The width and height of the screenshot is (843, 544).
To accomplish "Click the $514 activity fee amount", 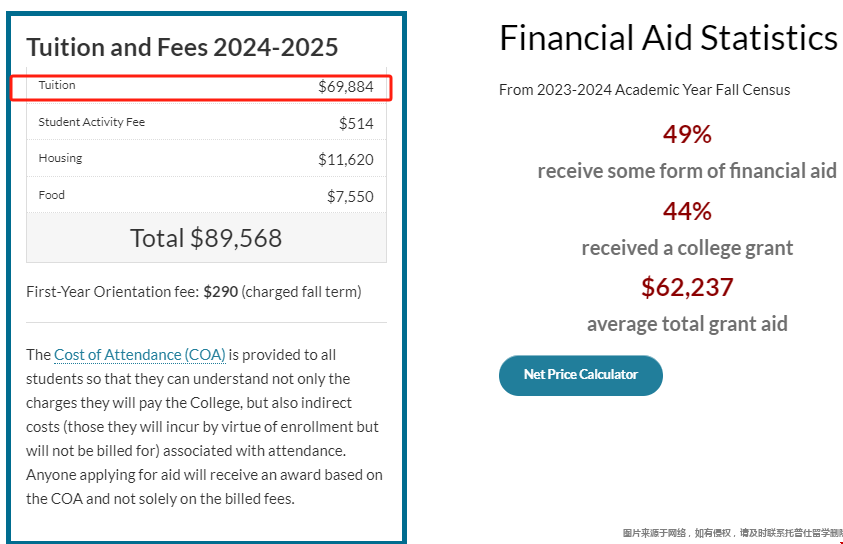I will point(356,124).
